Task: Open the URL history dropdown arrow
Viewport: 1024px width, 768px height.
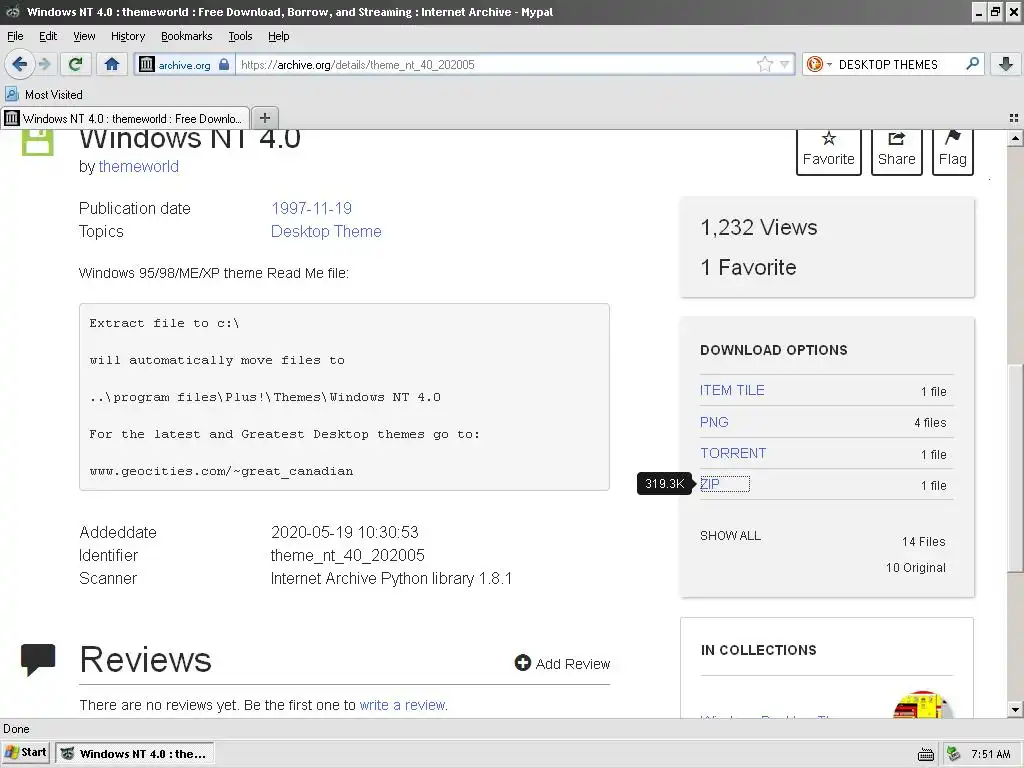Action: click(x=784, y=64)
